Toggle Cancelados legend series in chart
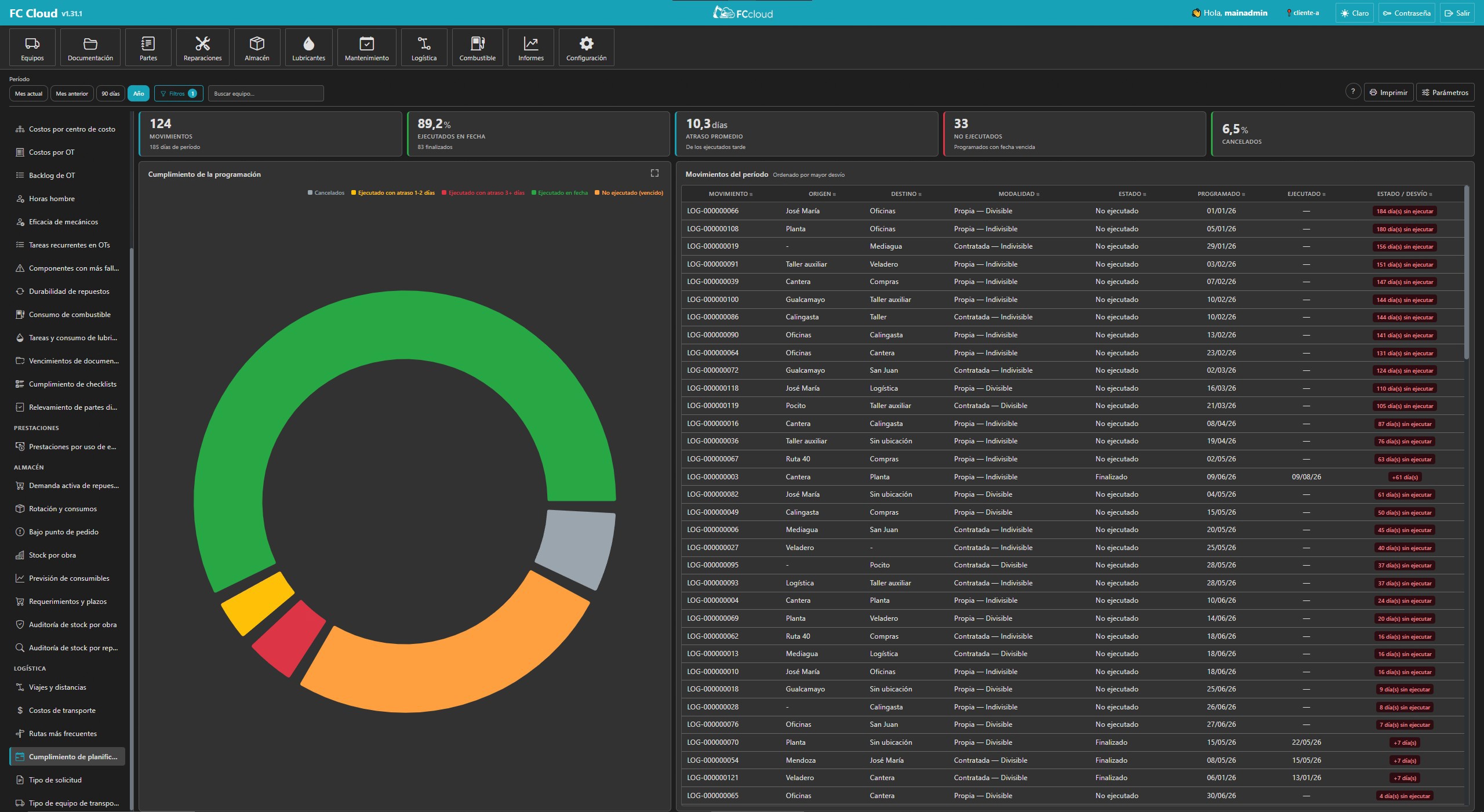This screenshot has width=1484, height=812. click(x=326, y=193)
